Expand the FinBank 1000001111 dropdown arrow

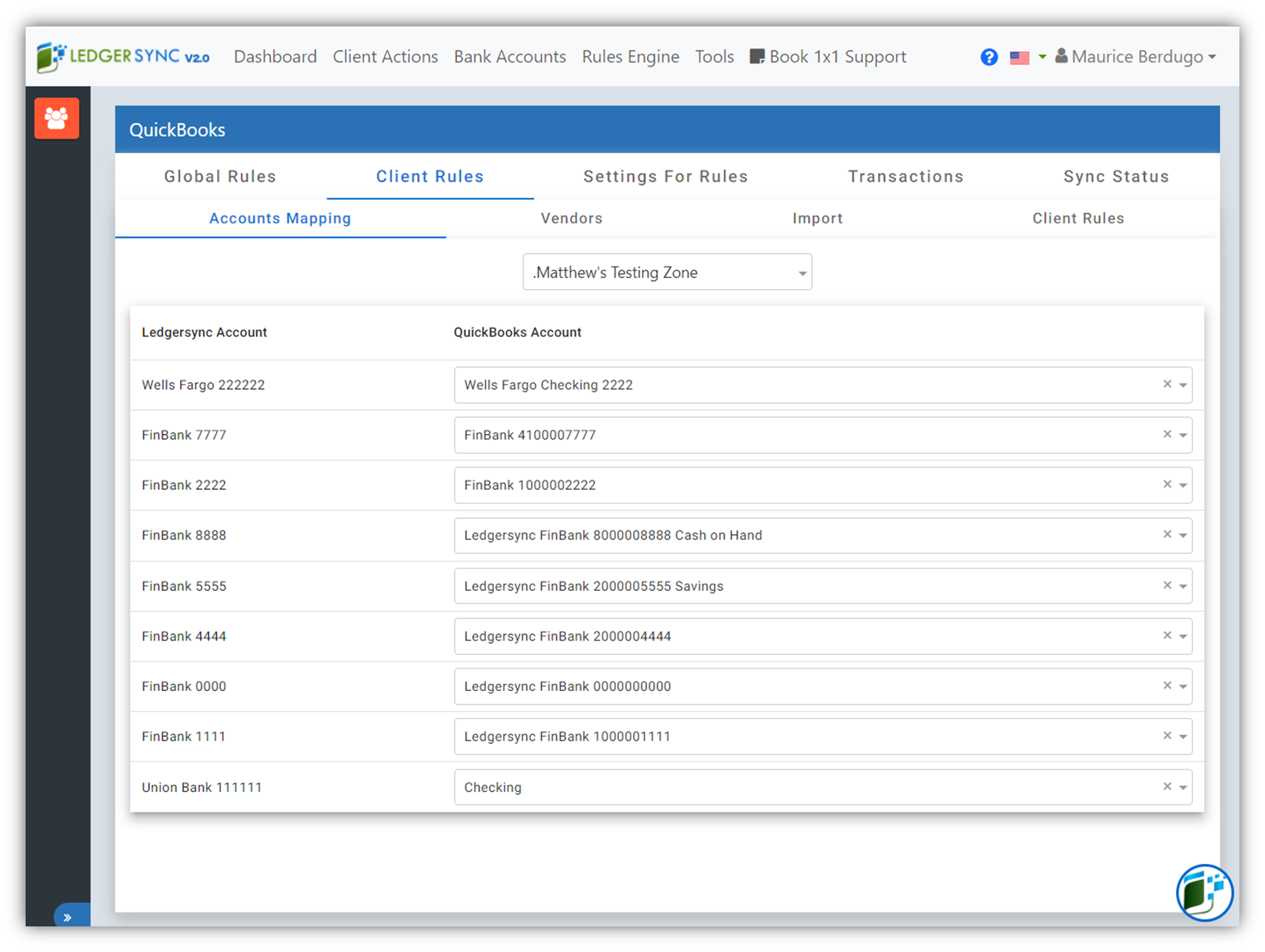(x=1183, y=737)
